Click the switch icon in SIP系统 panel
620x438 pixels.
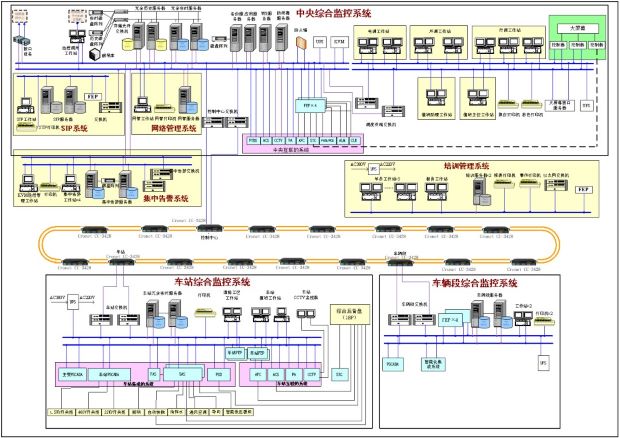click(110, 107)
